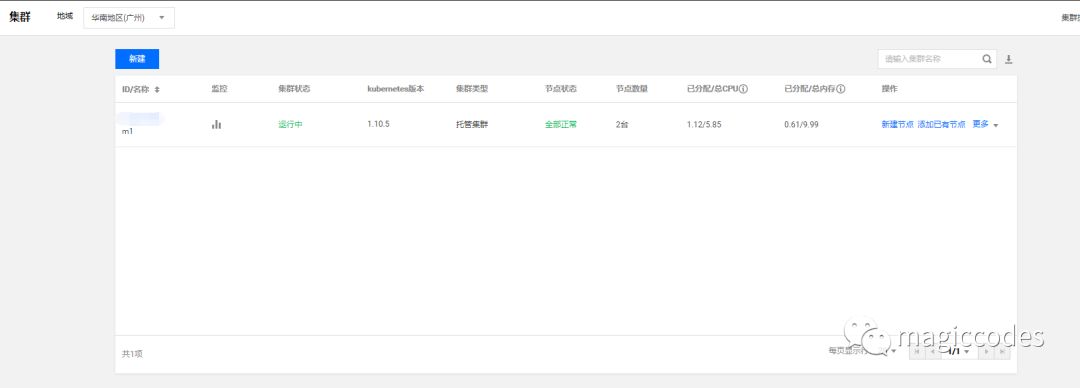Click the 全部正常 node status cell
The image size is (1080, 388).
coord(561,125)
